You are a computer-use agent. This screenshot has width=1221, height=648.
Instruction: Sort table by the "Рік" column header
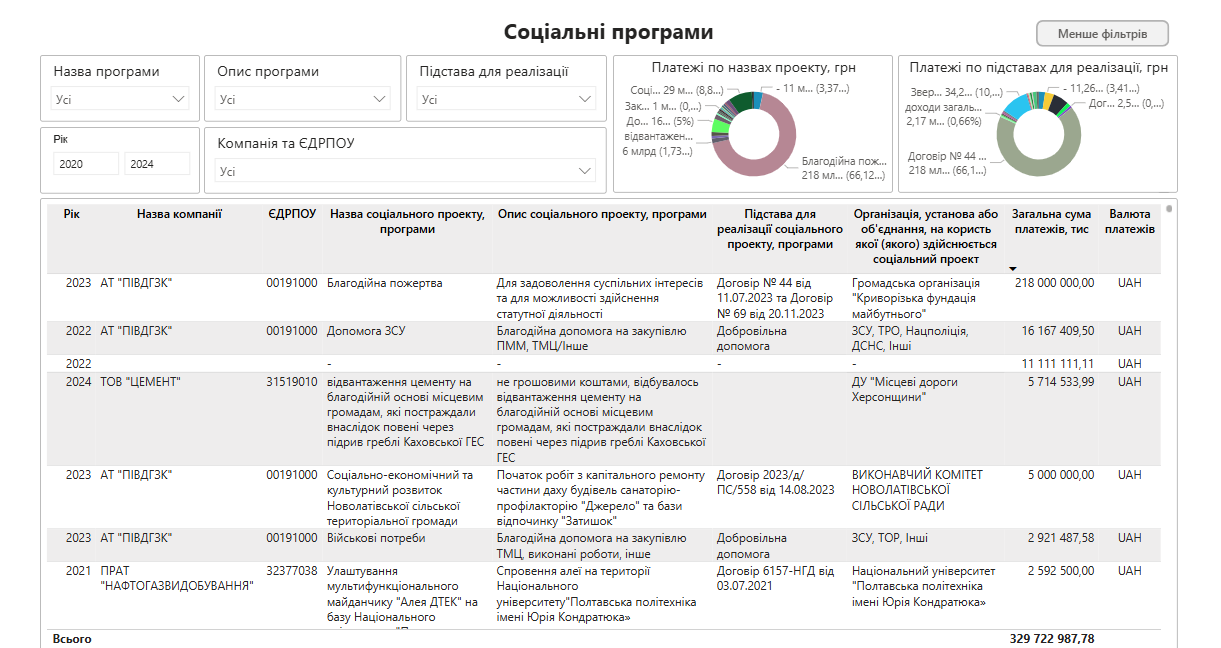[71, 214]
